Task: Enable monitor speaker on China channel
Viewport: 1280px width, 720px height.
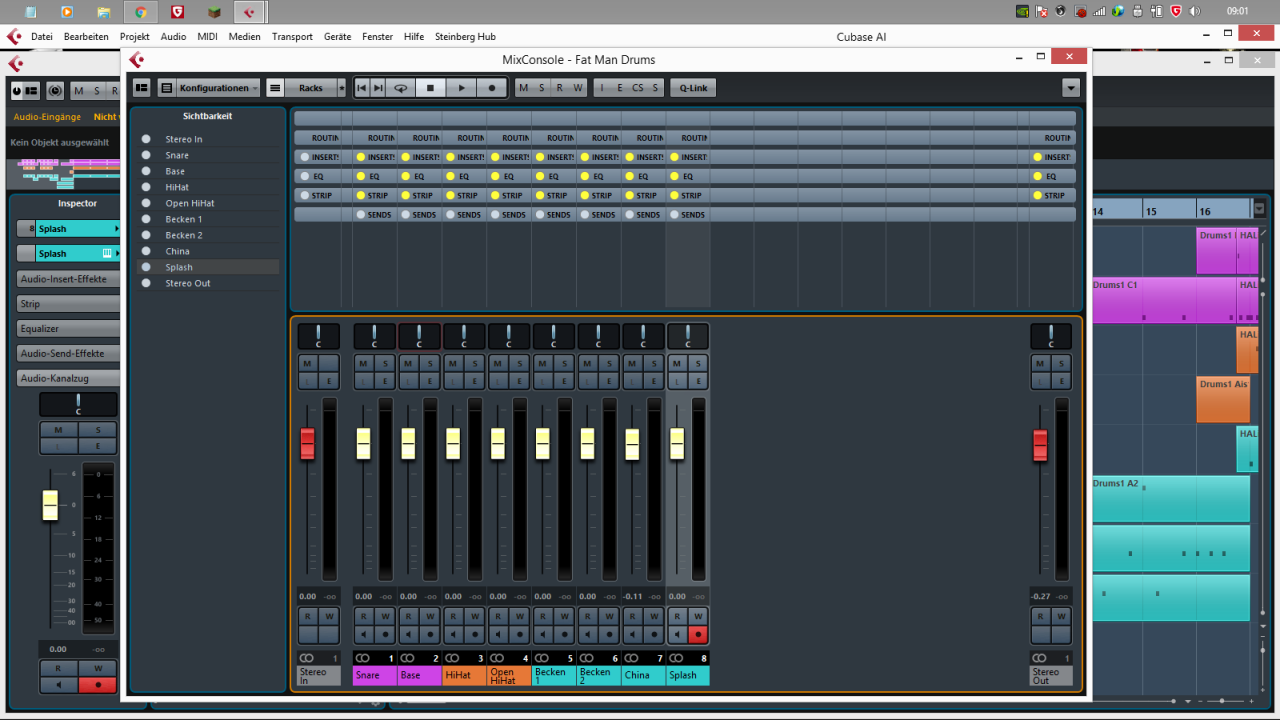Action: click(632, 634)
